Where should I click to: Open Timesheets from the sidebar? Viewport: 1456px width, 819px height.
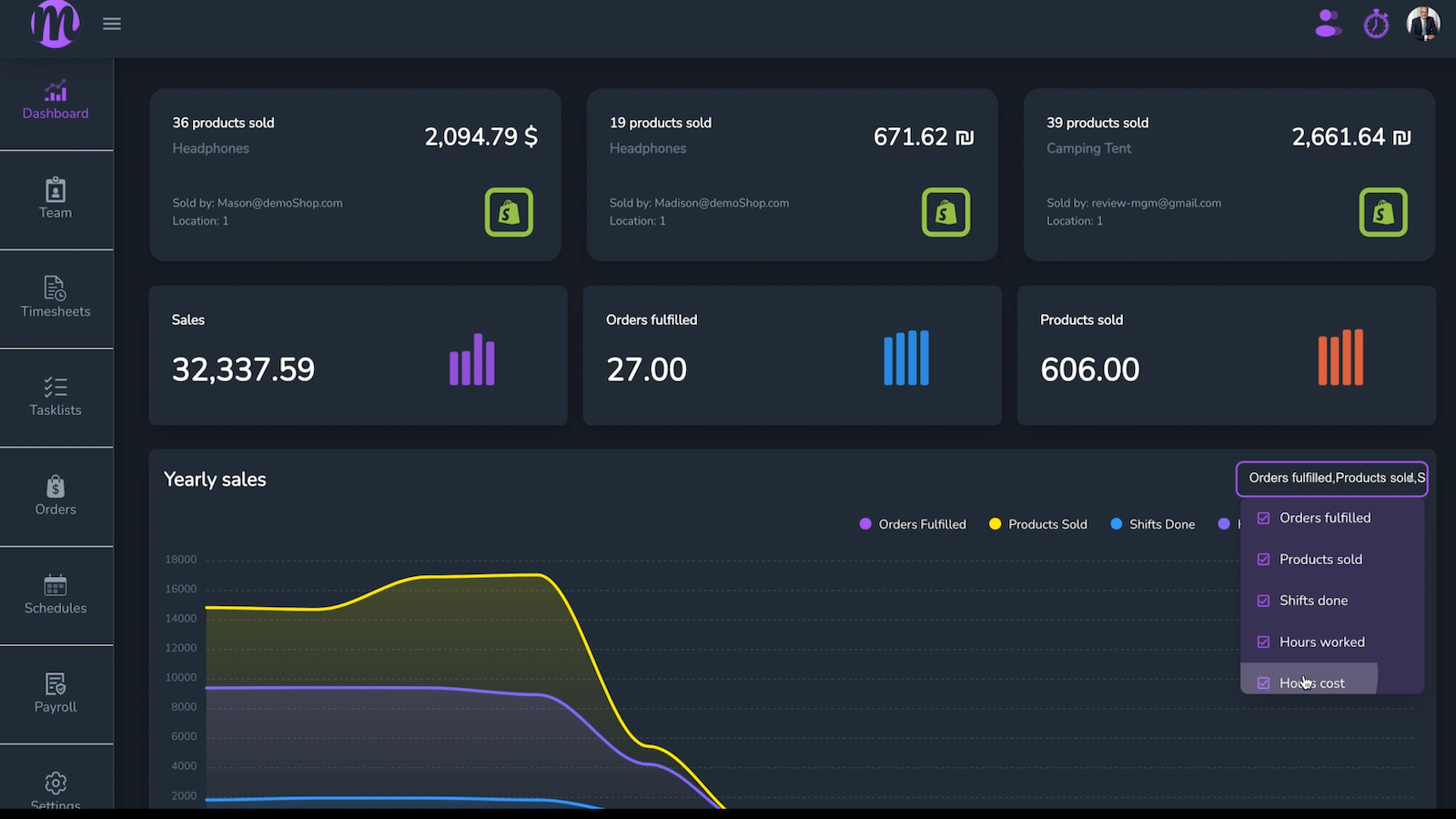tap(56, 298)
